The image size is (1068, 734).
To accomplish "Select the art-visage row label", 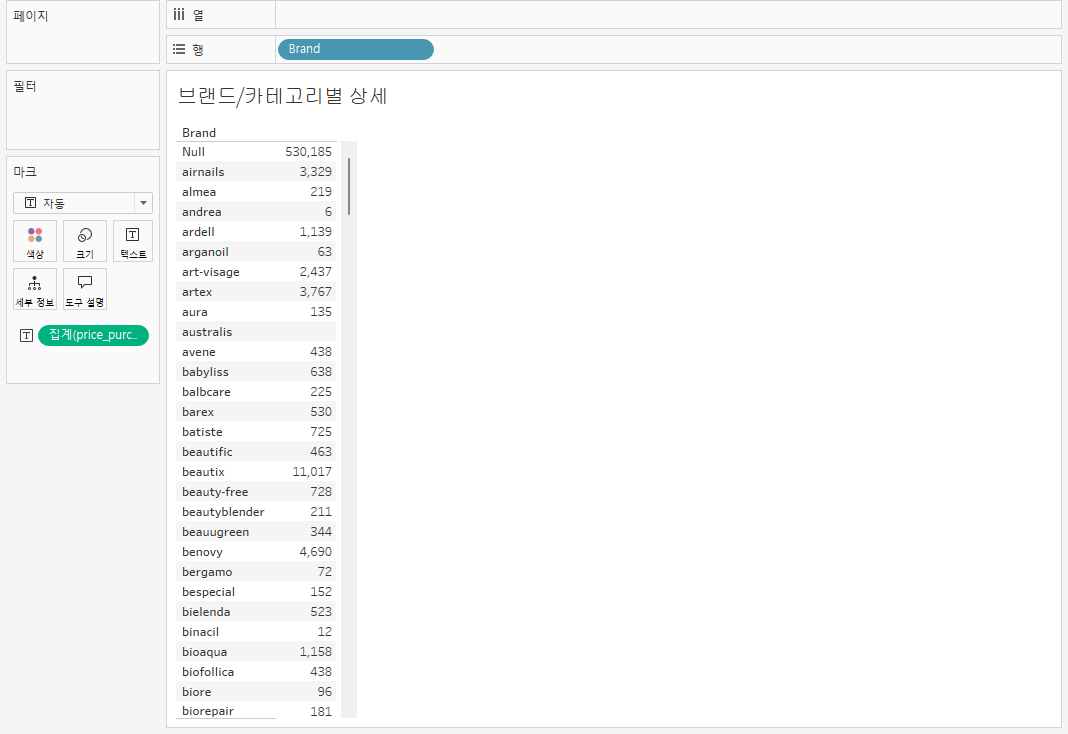I will [x=210, y=272].
